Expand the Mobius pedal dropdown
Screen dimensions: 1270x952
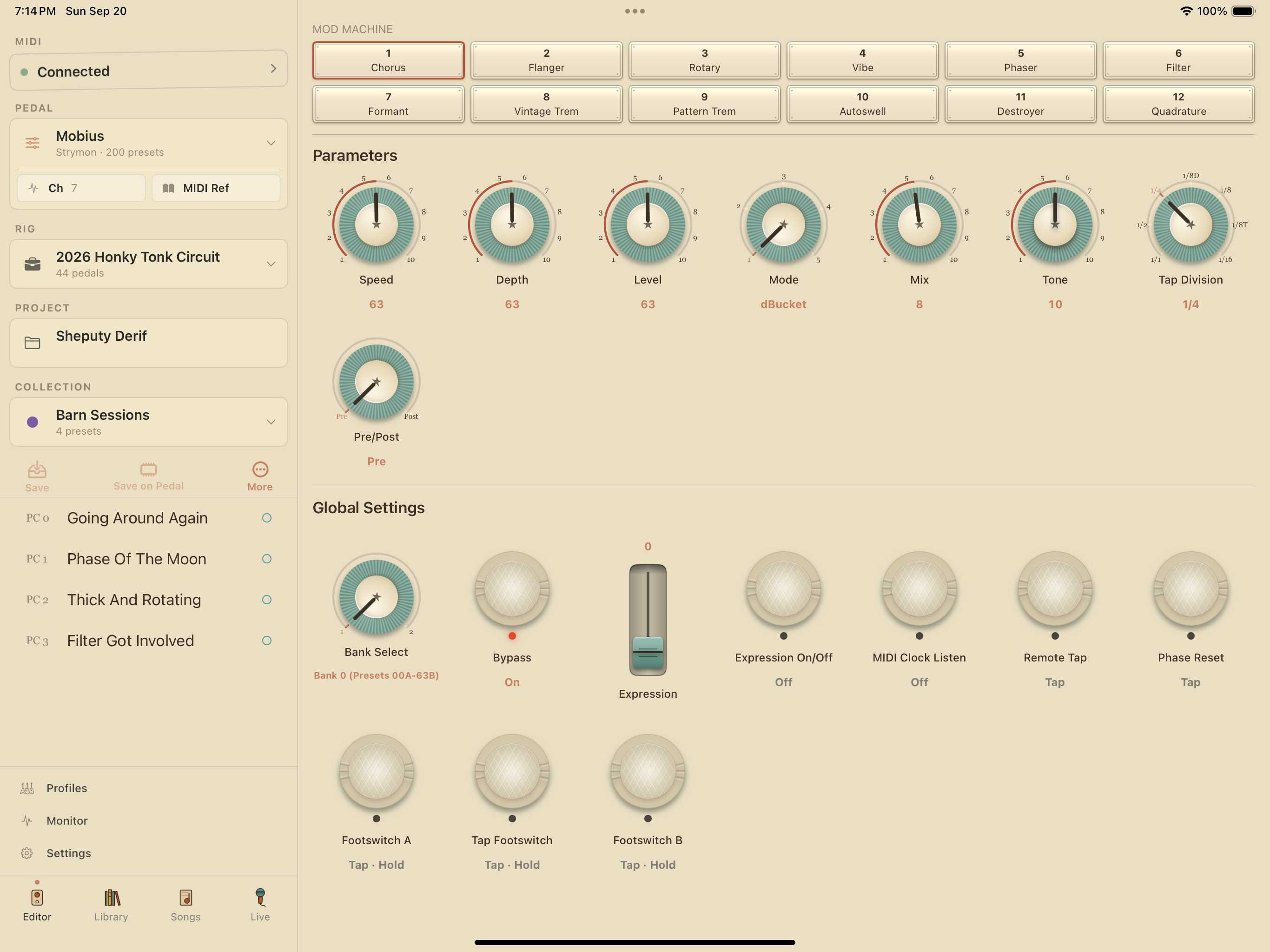pyautogui.click(x=271, y=143)
